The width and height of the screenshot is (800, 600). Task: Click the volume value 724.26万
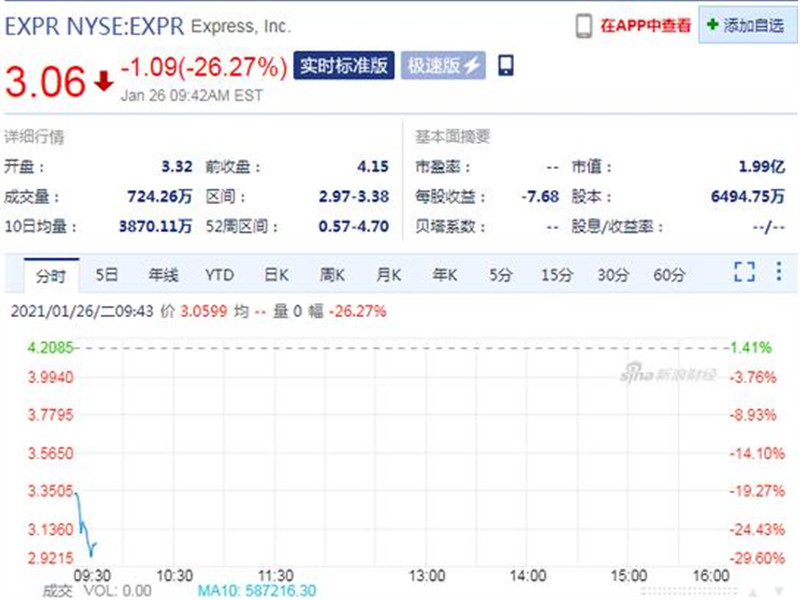point(160,196)
